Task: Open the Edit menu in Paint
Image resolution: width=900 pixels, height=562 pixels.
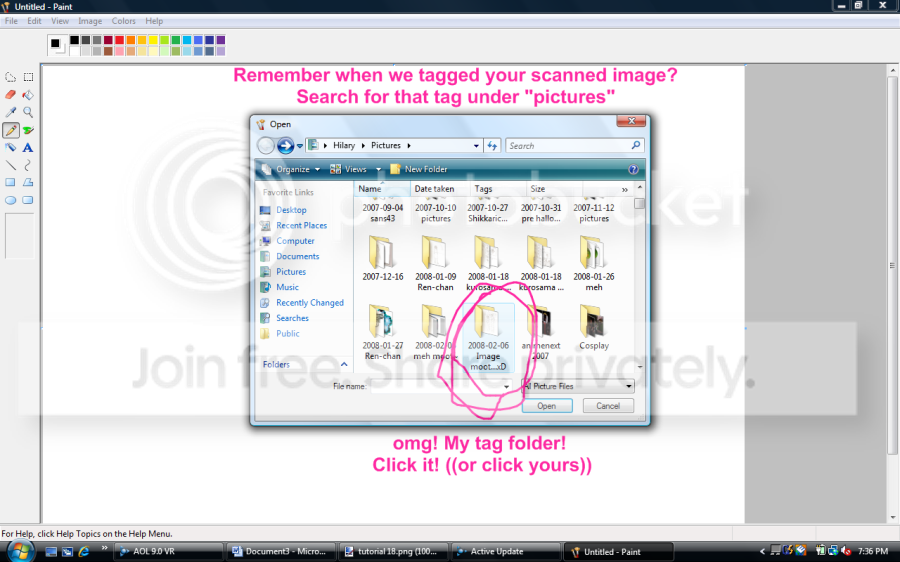Action: tap(34, 21)
